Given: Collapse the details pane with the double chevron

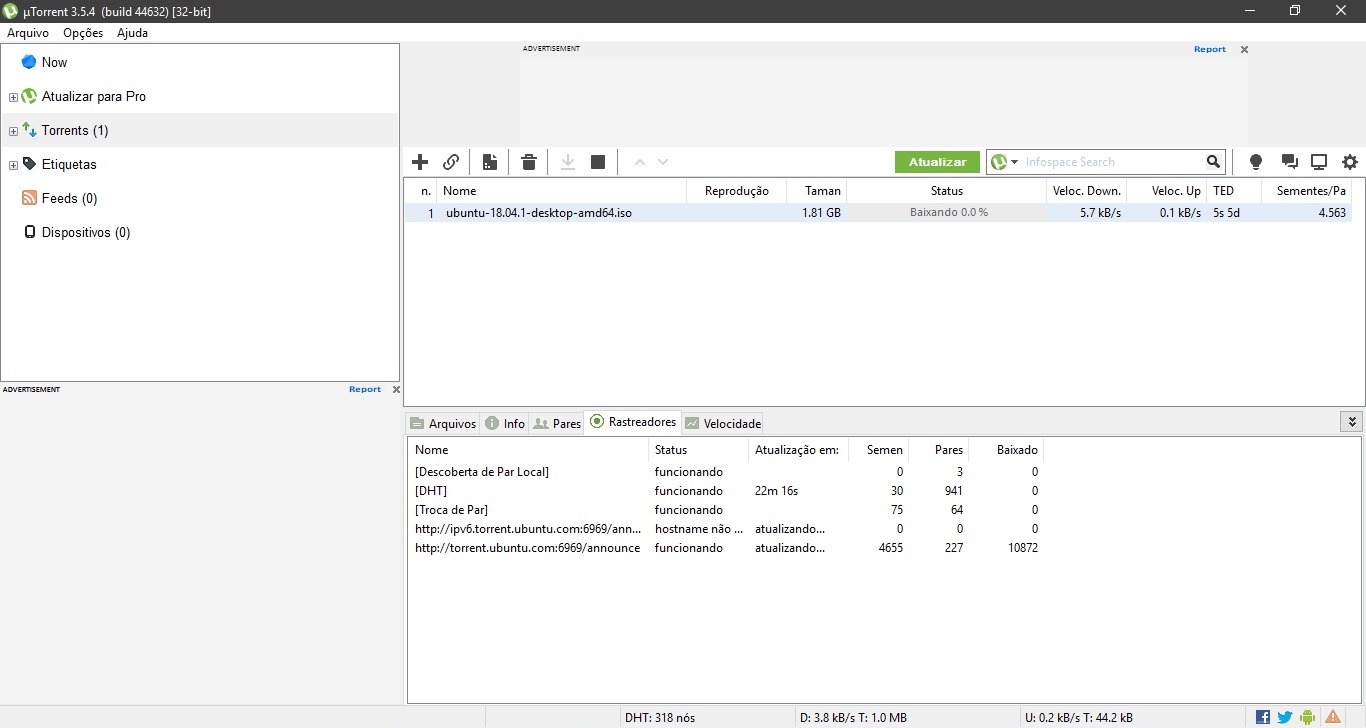Looking at the screenshot, I should pos(1351,422).
